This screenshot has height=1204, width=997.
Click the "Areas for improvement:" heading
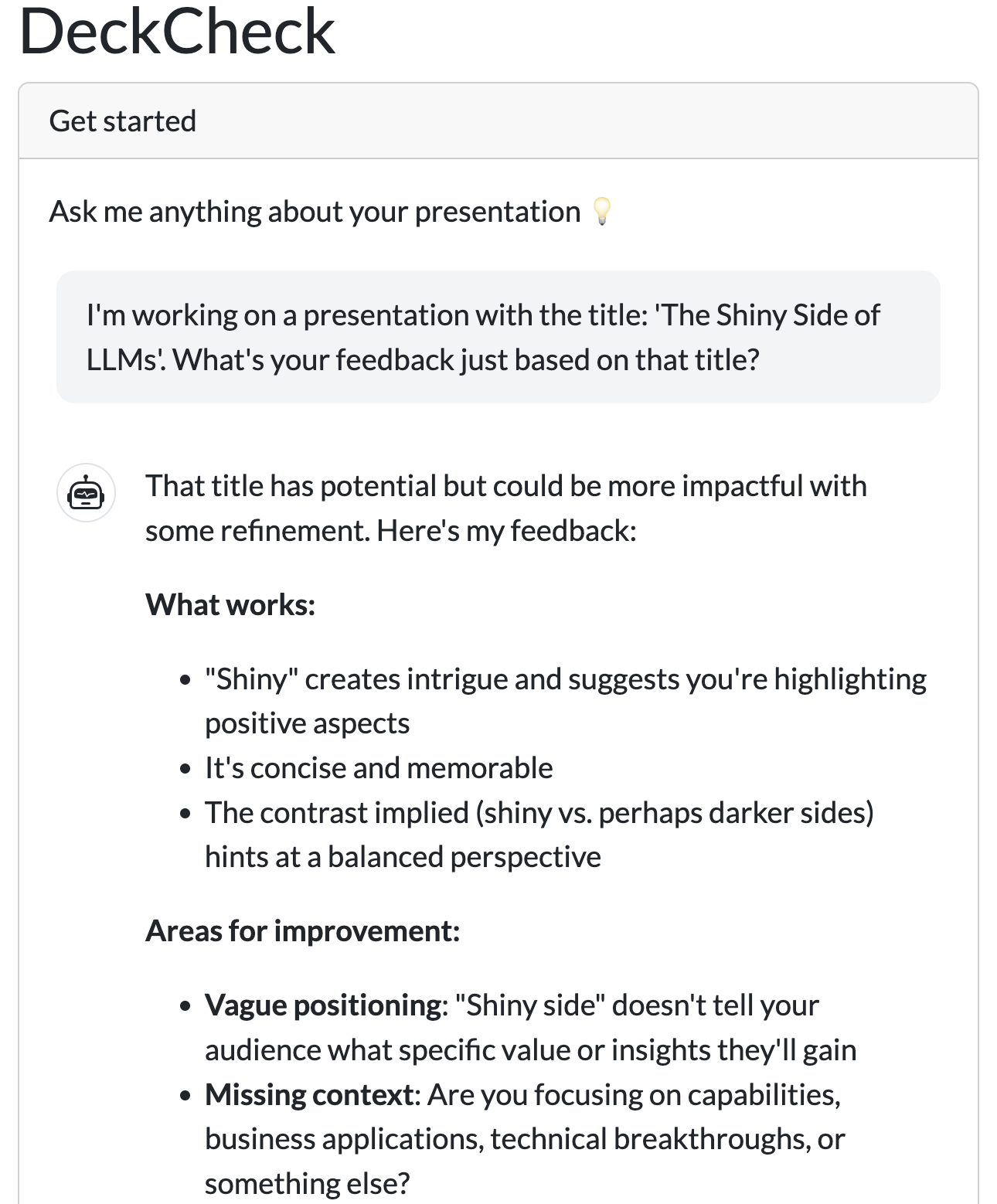pos(302,931)
